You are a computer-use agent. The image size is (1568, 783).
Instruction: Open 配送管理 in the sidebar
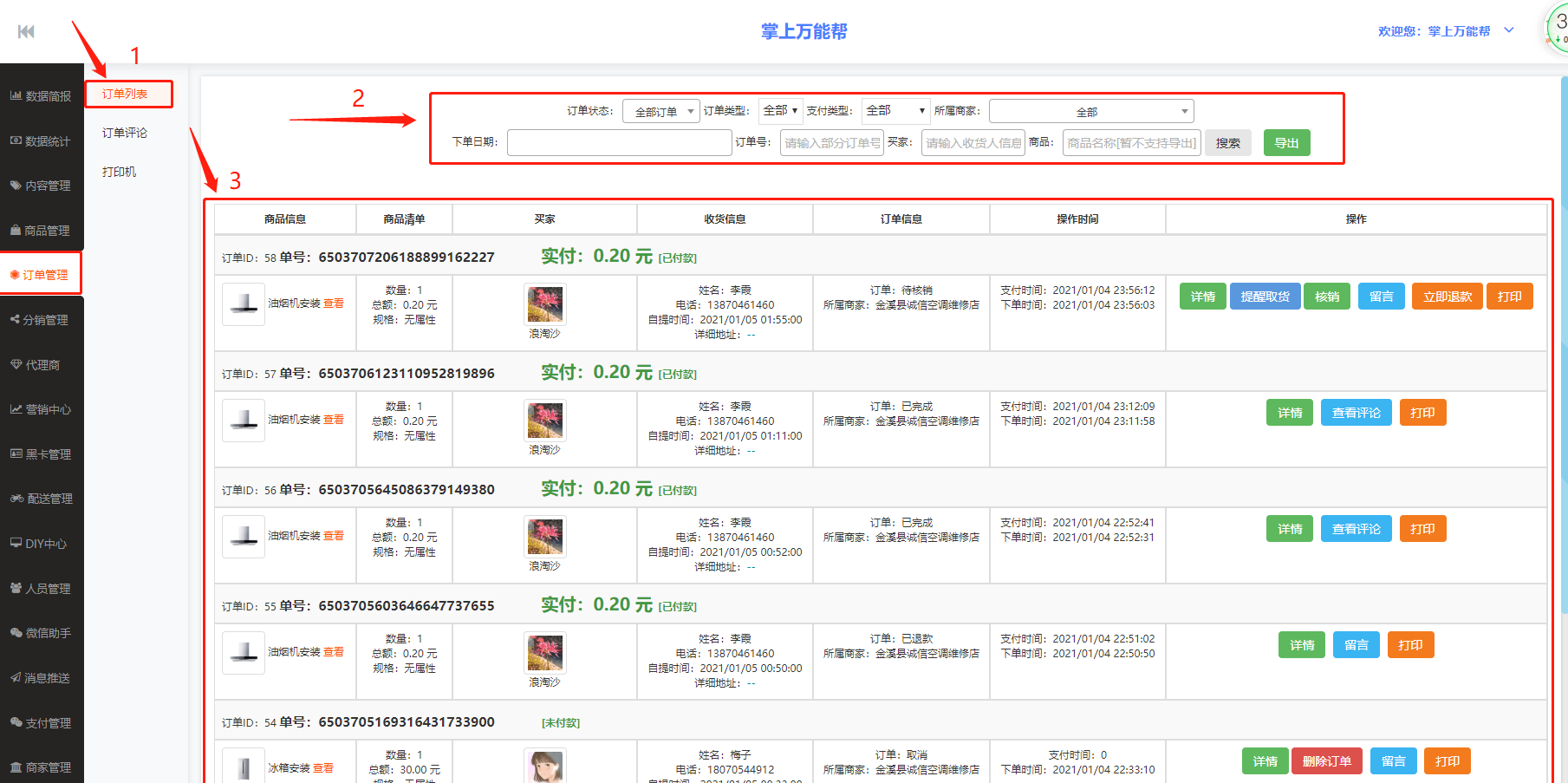point(42,499)
